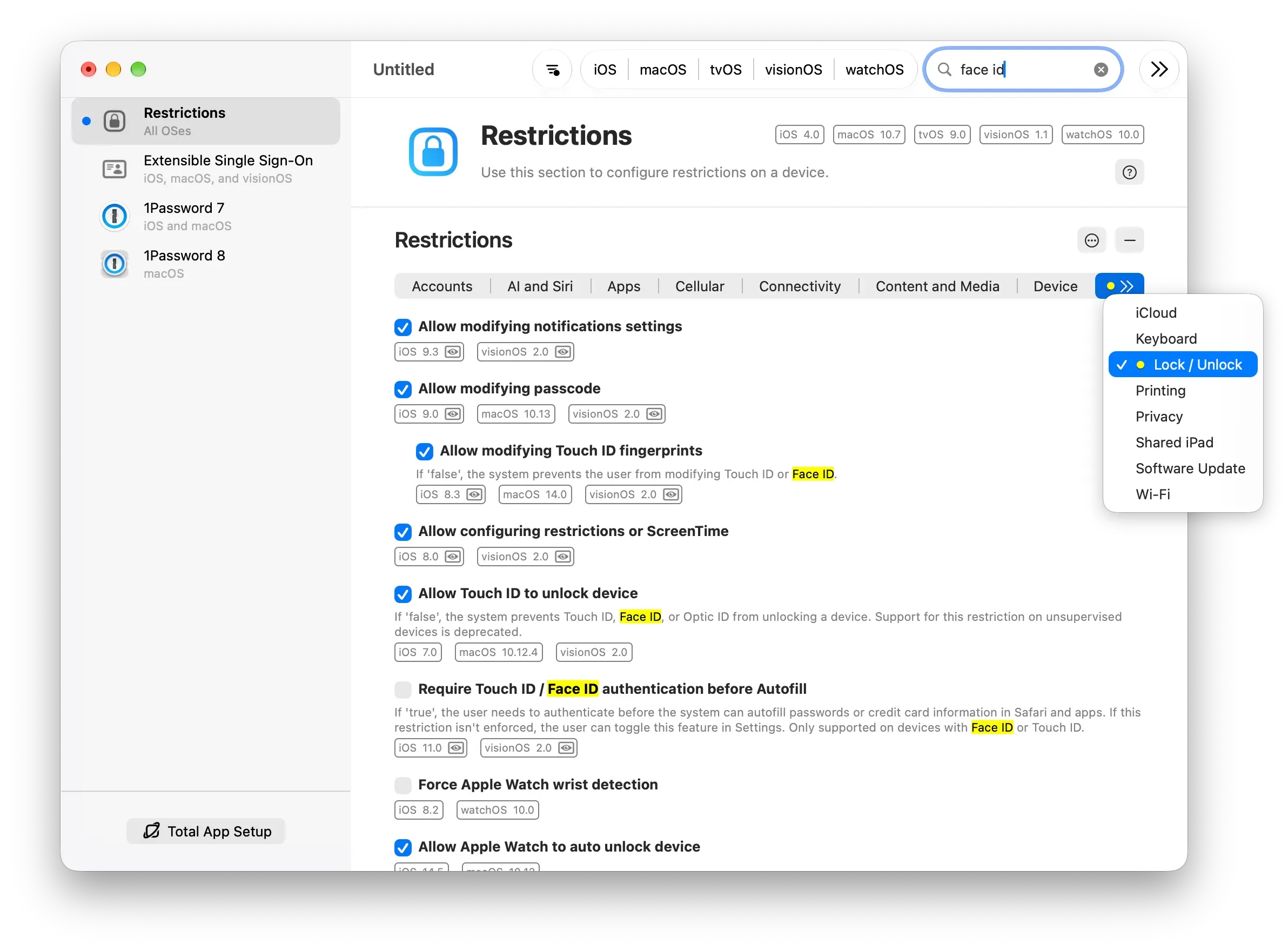Screen dimensions: 1288x951
Task: Click the macOS 10.7 header badge
Action: point(868,135)
